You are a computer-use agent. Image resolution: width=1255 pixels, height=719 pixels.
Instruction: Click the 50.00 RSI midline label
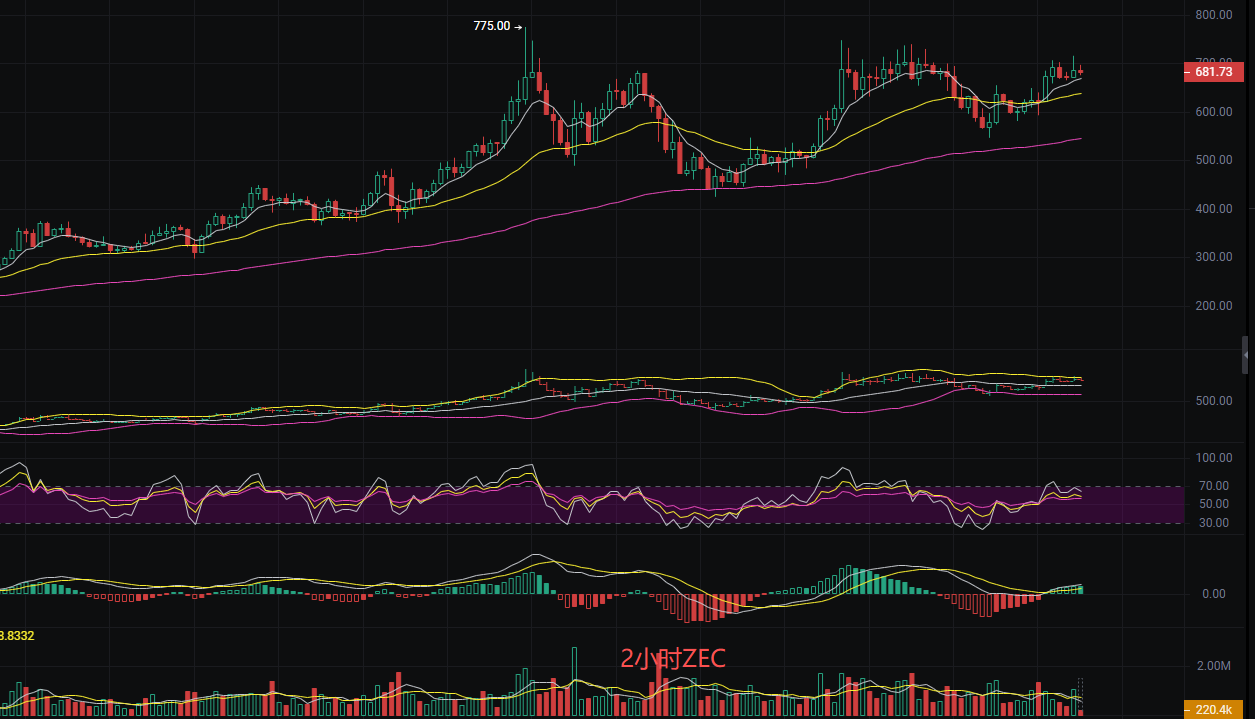point(1212,504)
